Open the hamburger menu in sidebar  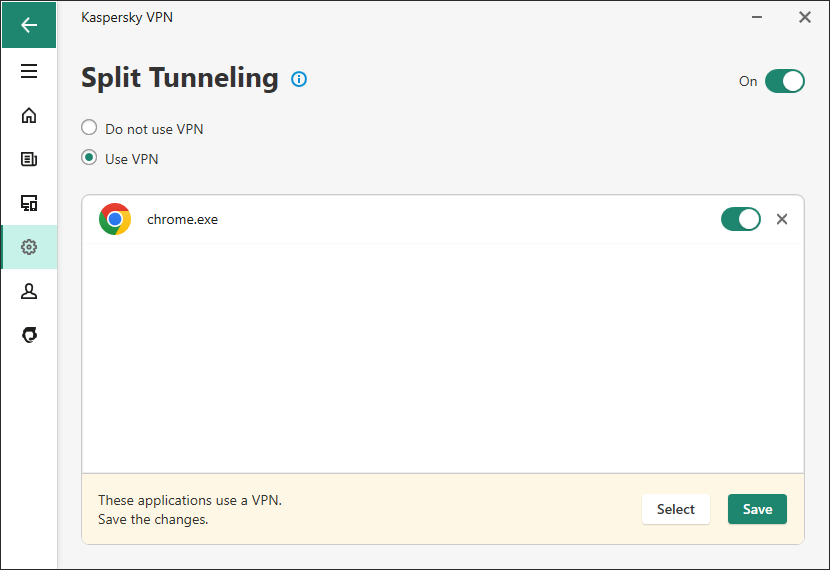tap(29, 71)
